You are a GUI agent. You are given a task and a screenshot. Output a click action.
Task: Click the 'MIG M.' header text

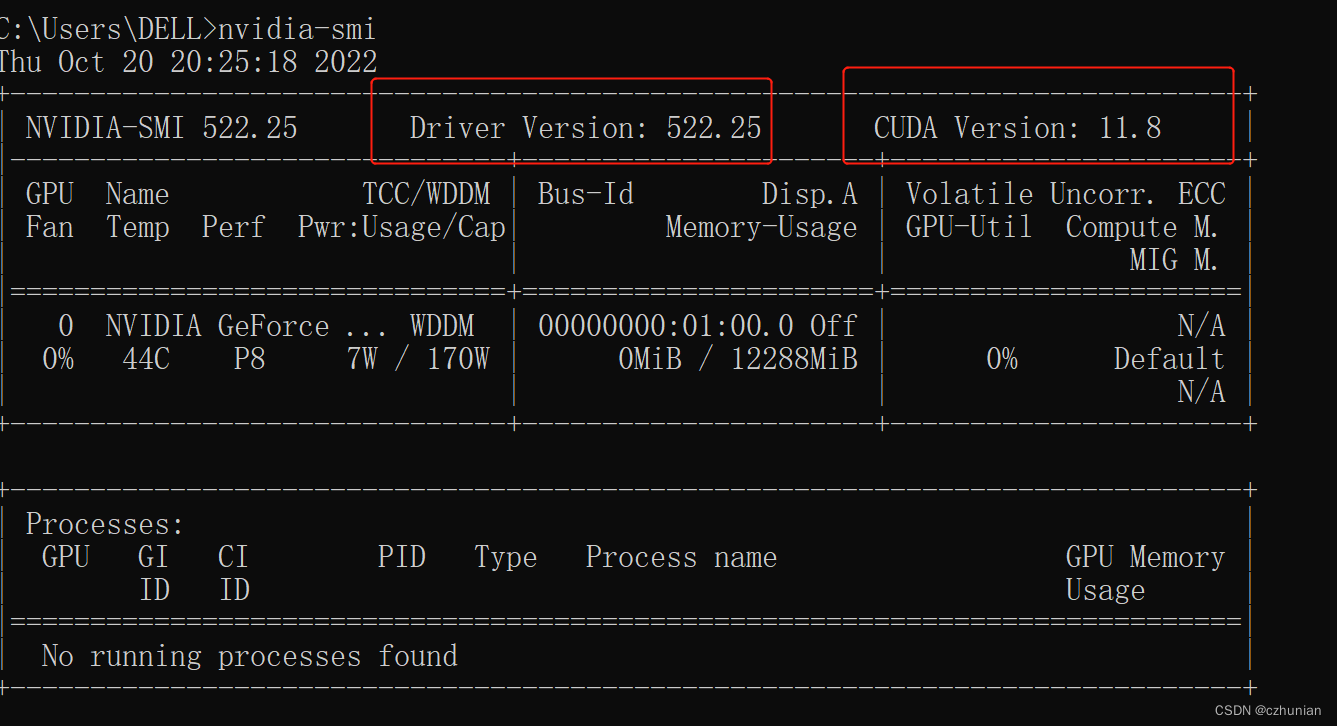[1174, 260]
